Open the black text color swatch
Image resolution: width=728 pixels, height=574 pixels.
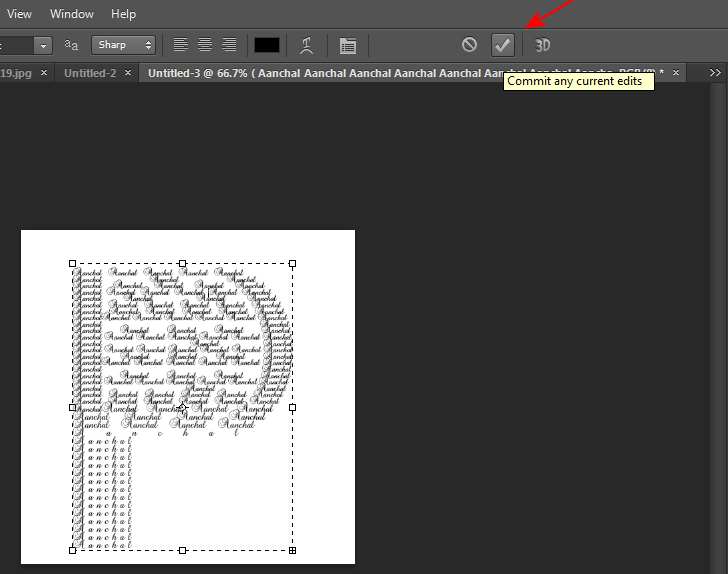point(267,45)
